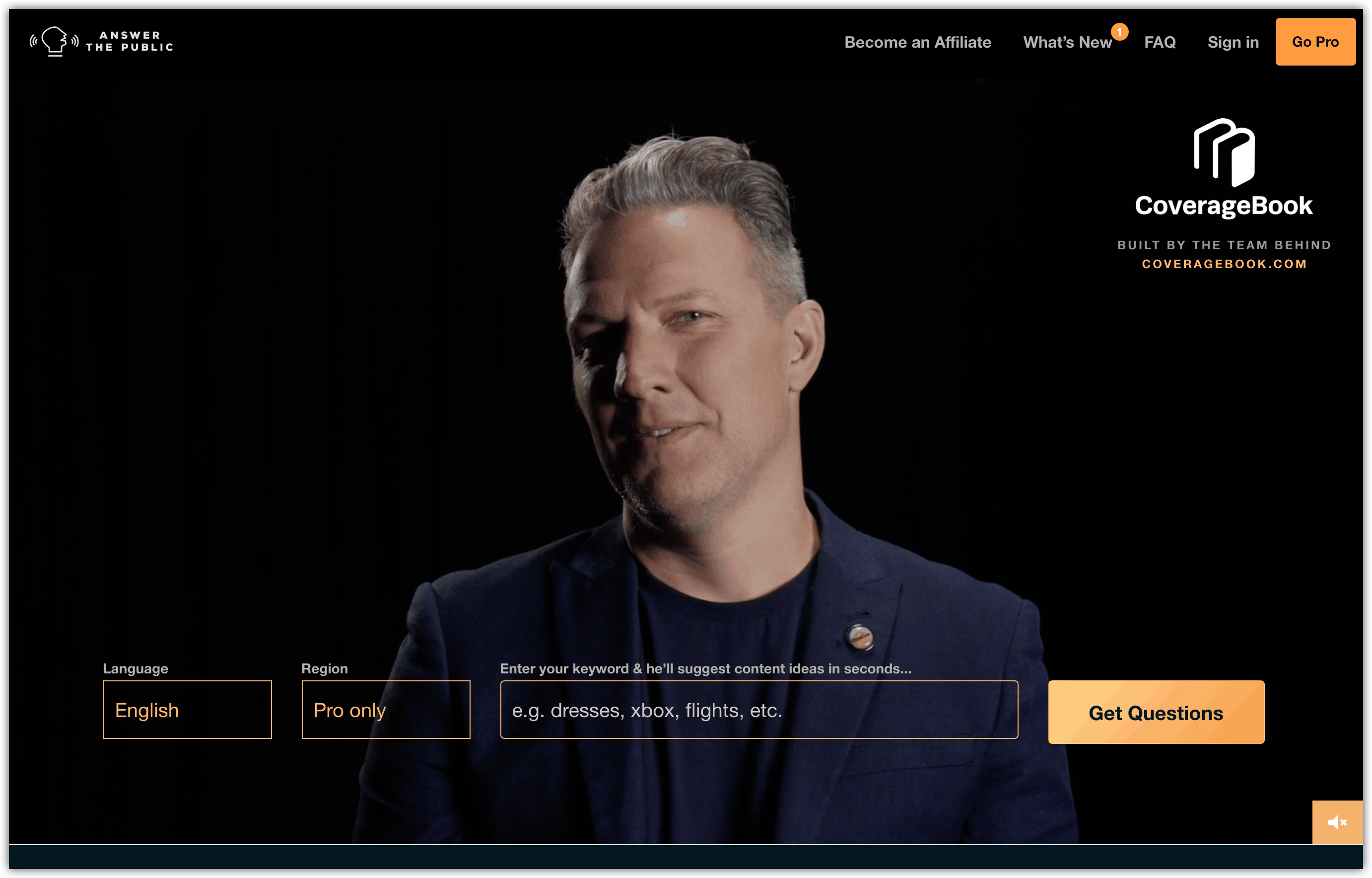
Task: Click the Get Questions button
Action: click(1156, 712)
